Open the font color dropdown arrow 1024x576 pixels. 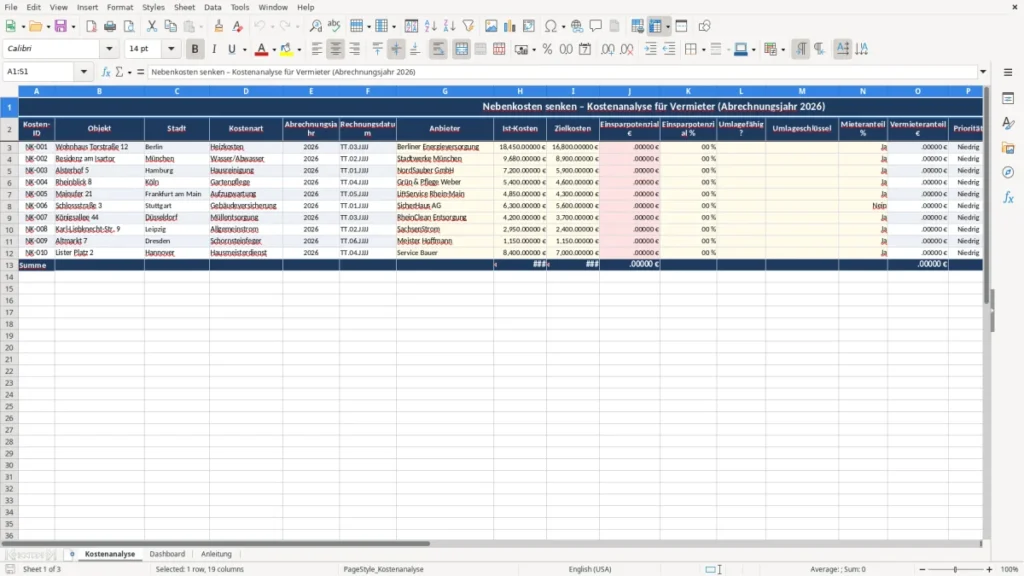coord(274,49)
